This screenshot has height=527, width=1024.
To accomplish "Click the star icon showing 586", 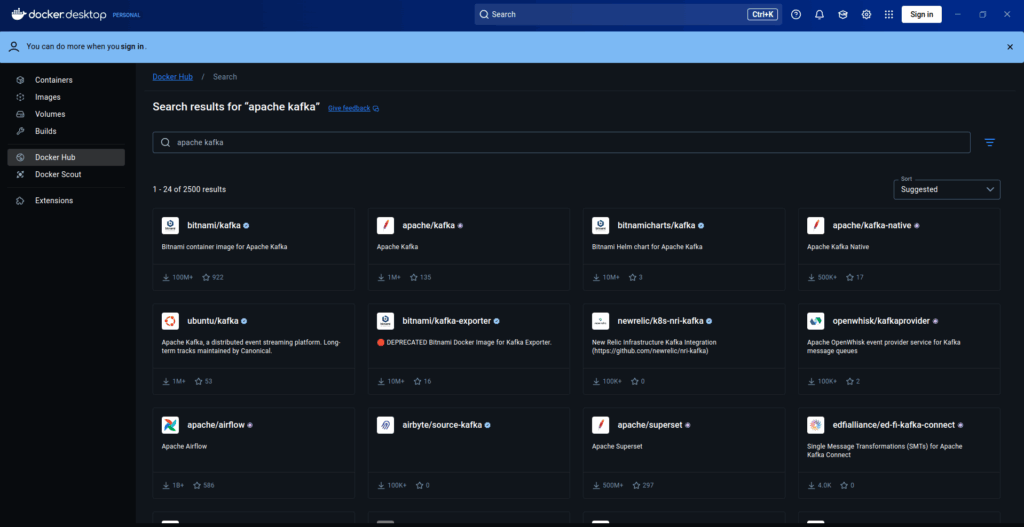I will [x=195, y=486].
